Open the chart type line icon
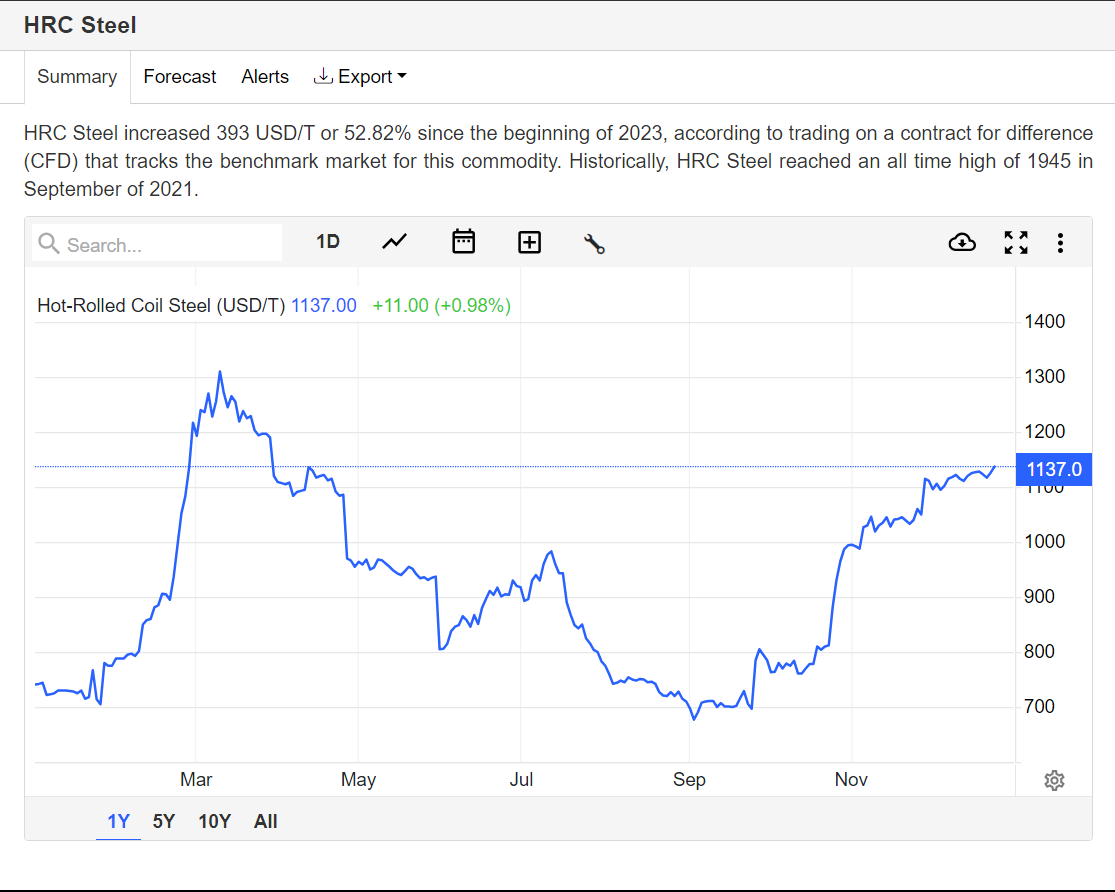This screenshot has height=892, width=1115. 395,242
